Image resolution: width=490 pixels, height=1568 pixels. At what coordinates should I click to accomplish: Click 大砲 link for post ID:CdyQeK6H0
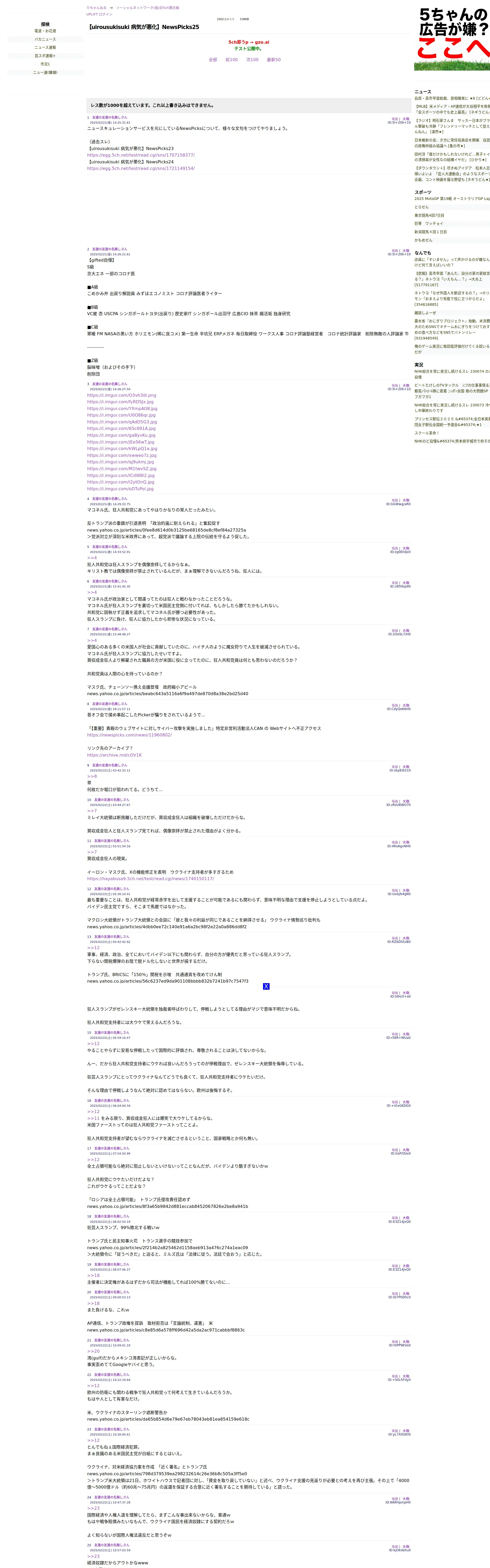coord(406,706)
